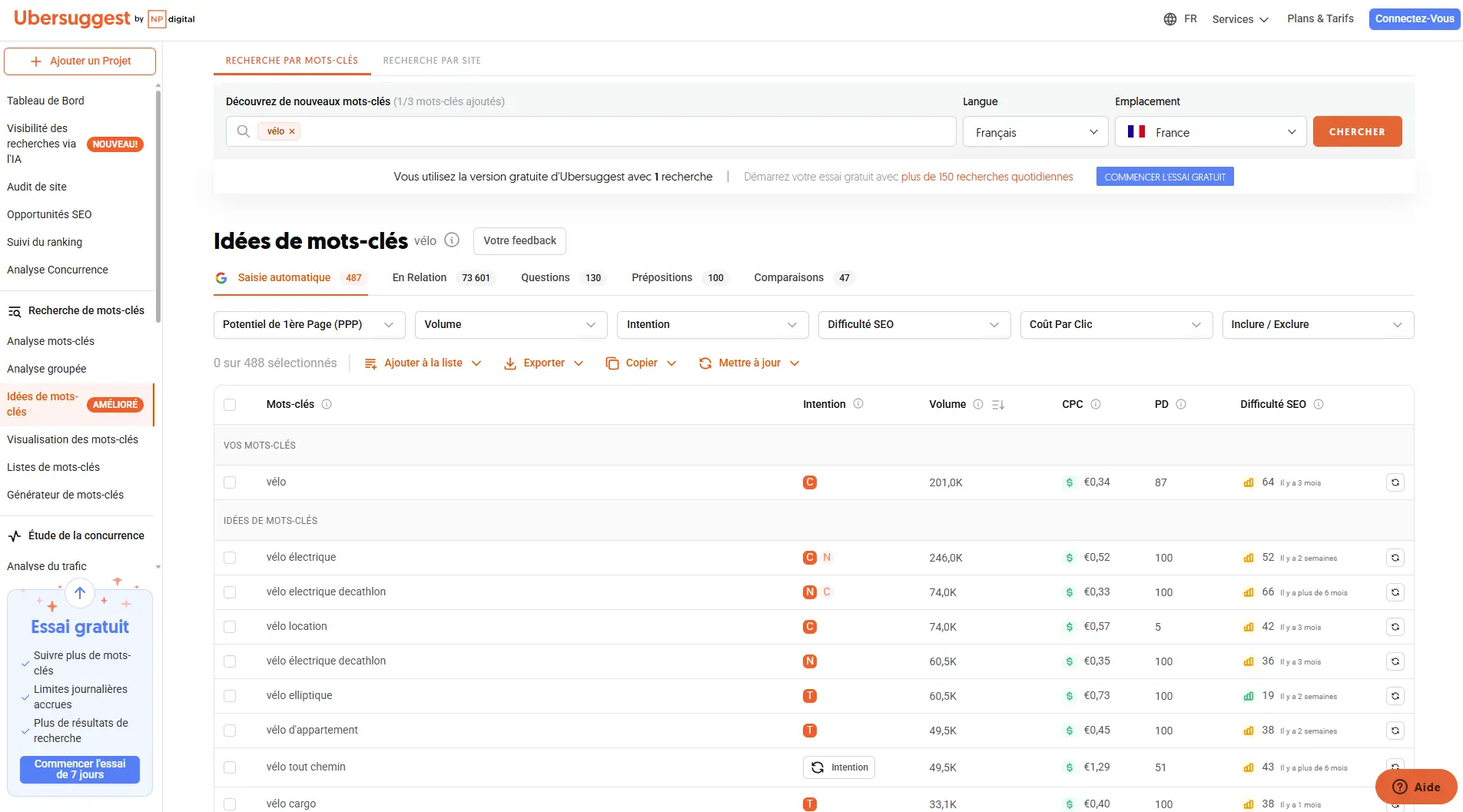Tick the select-all checkbox in table header

(x=230, y=405)
